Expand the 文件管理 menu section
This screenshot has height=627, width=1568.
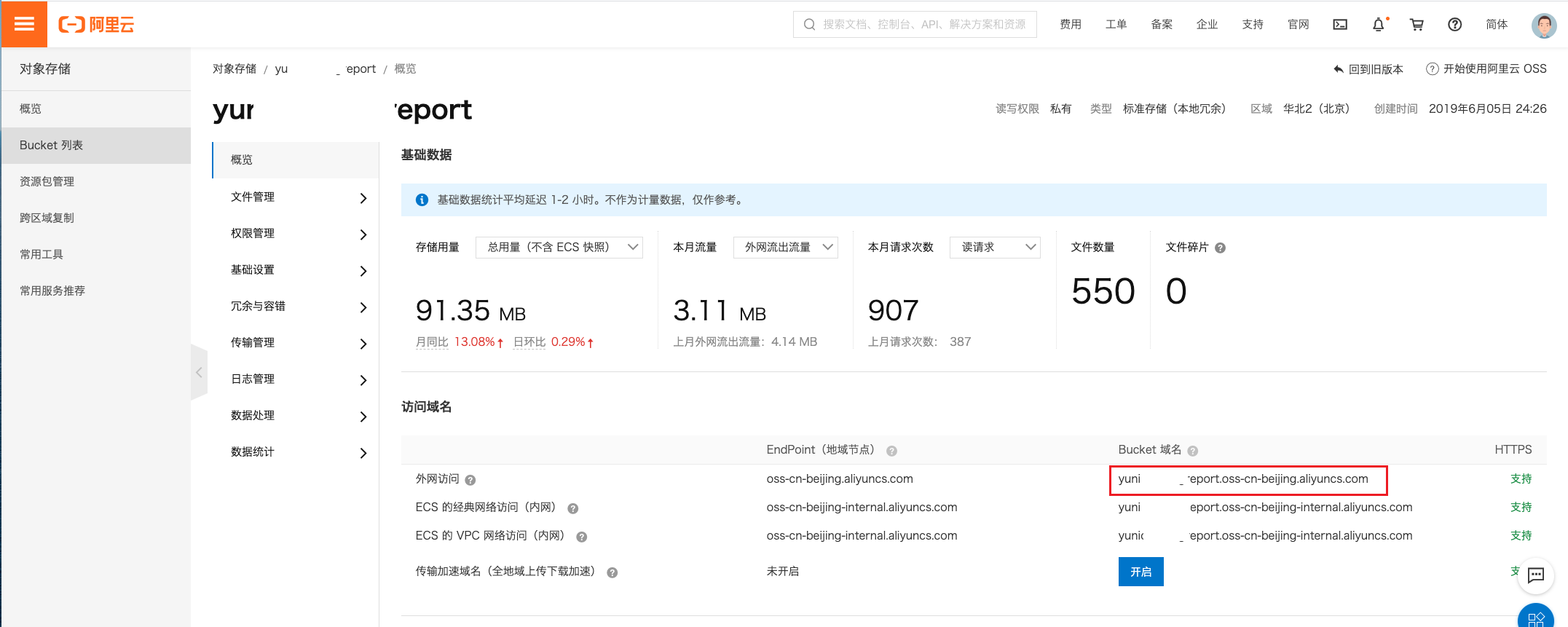(296, 197)
